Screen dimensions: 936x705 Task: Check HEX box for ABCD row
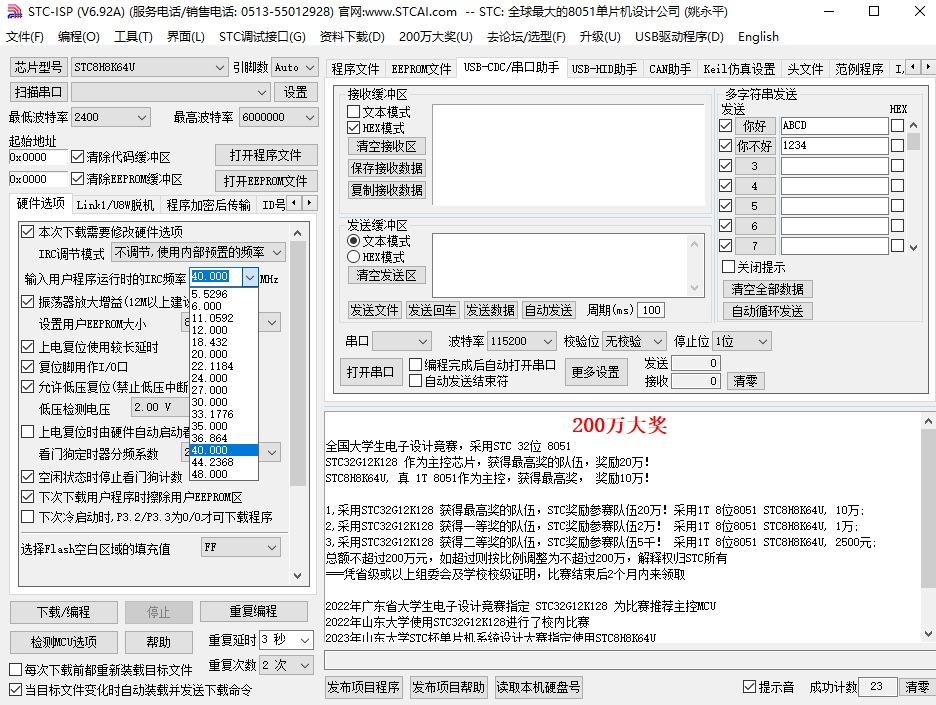click(897, 125)
